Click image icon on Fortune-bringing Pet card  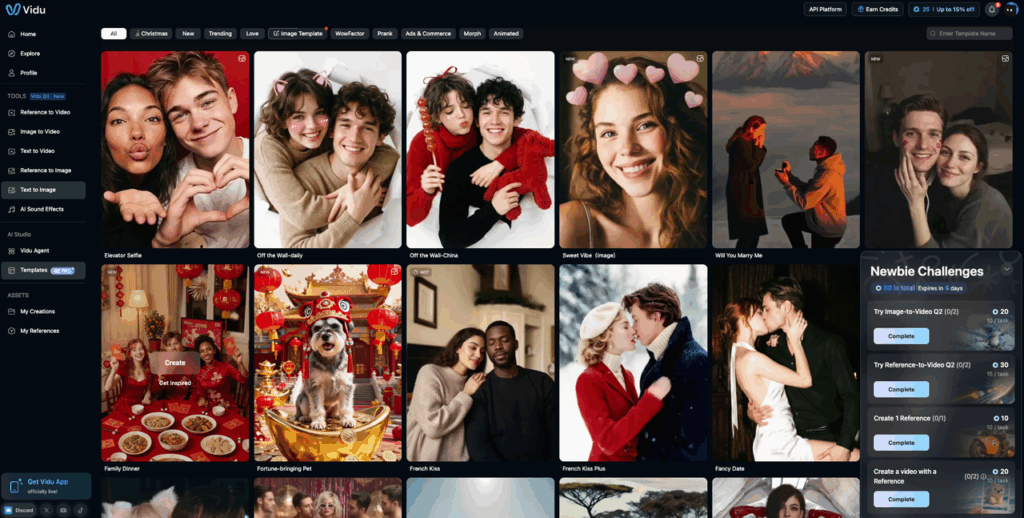[394, 272]
